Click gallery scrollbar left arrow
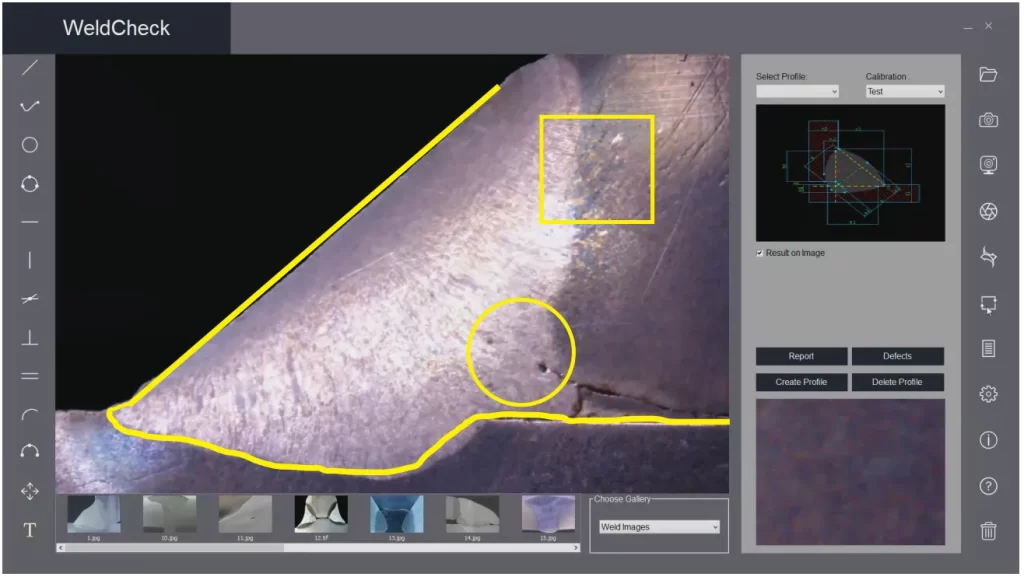Image resolution: width=1024 pixels, height=577 pixels. 61,548
